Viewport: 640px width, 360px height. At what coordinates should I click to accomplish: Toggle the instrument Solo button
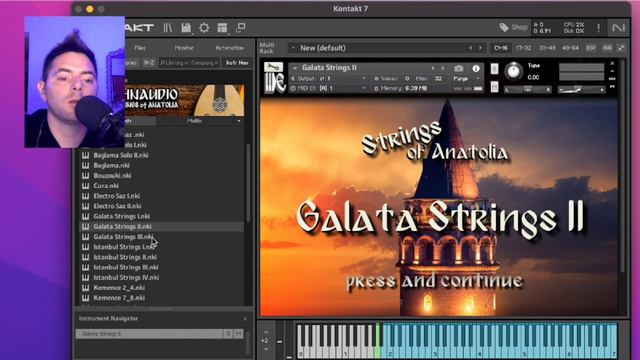[x=494, y=69]
